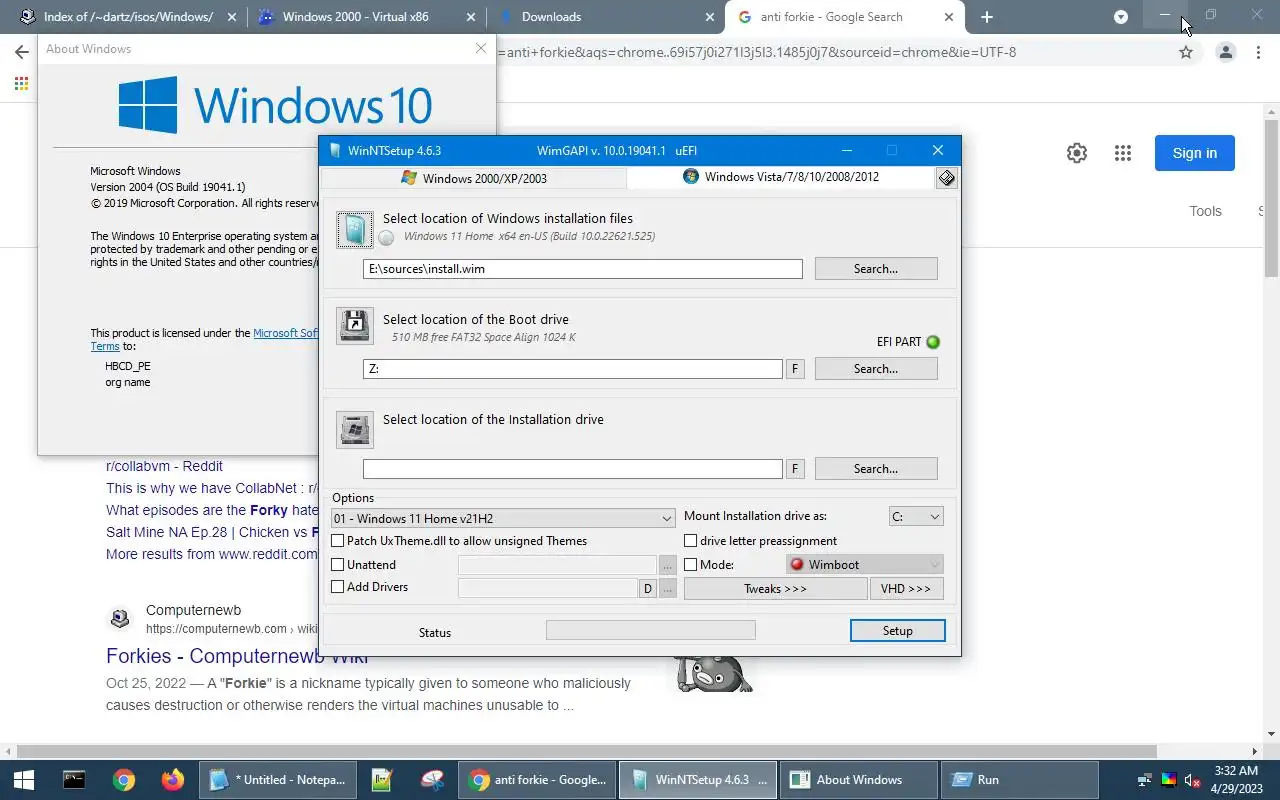
Task: Bookmark this page with the star icon
Action: pos(1186,52)
